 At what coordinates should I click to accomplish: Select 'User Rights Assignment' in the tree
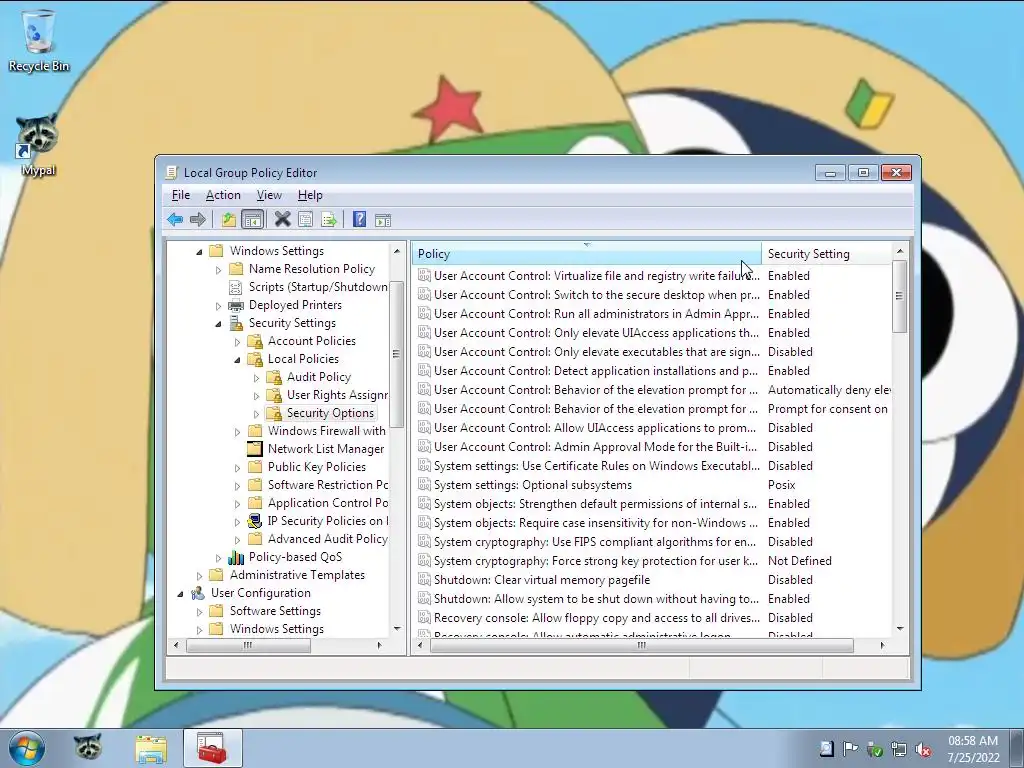(x=337, y=395)
